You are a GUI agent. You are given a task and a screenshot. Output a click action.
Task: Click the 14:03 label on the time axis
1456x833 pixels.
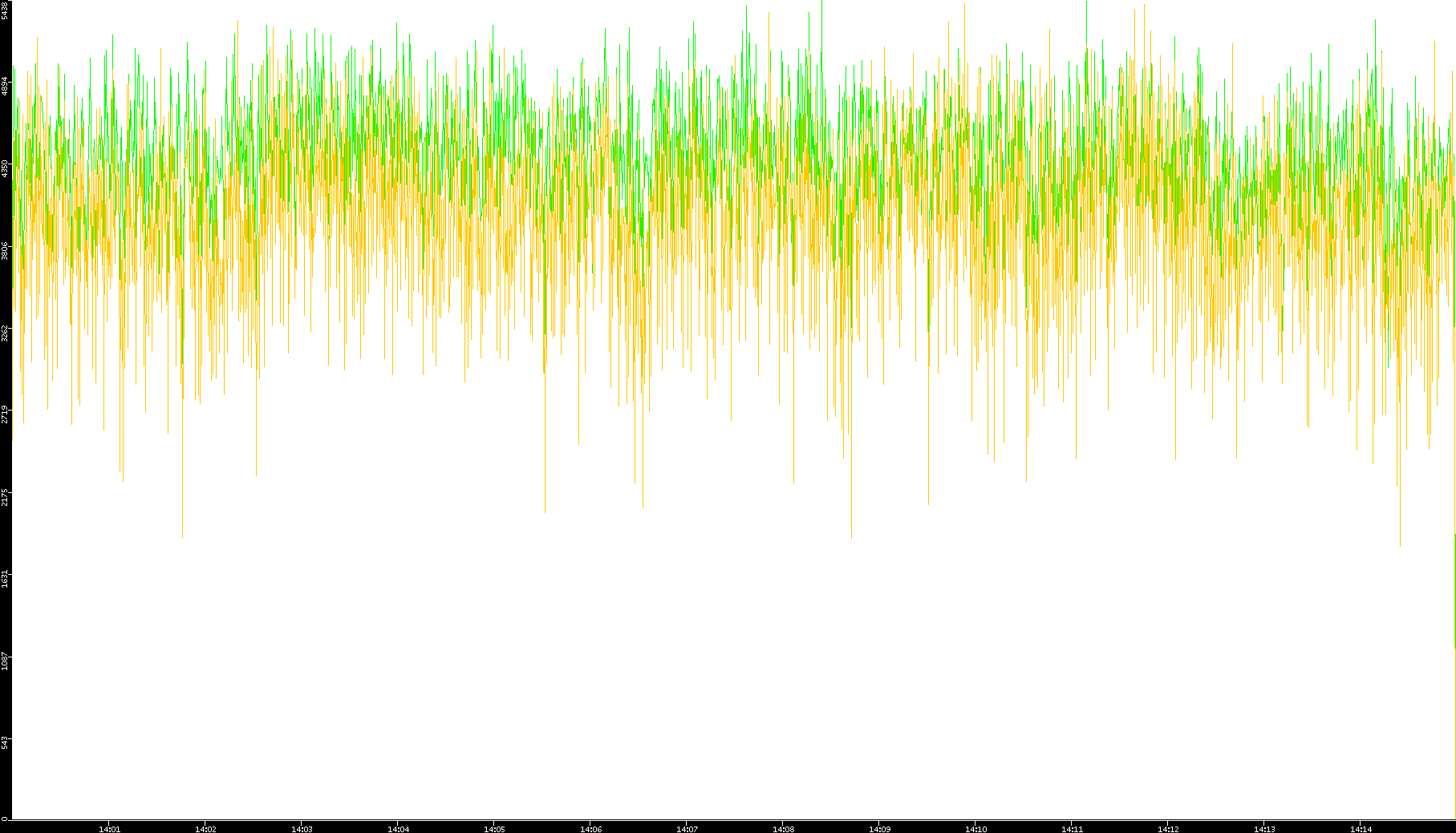(x=302, y=829)
